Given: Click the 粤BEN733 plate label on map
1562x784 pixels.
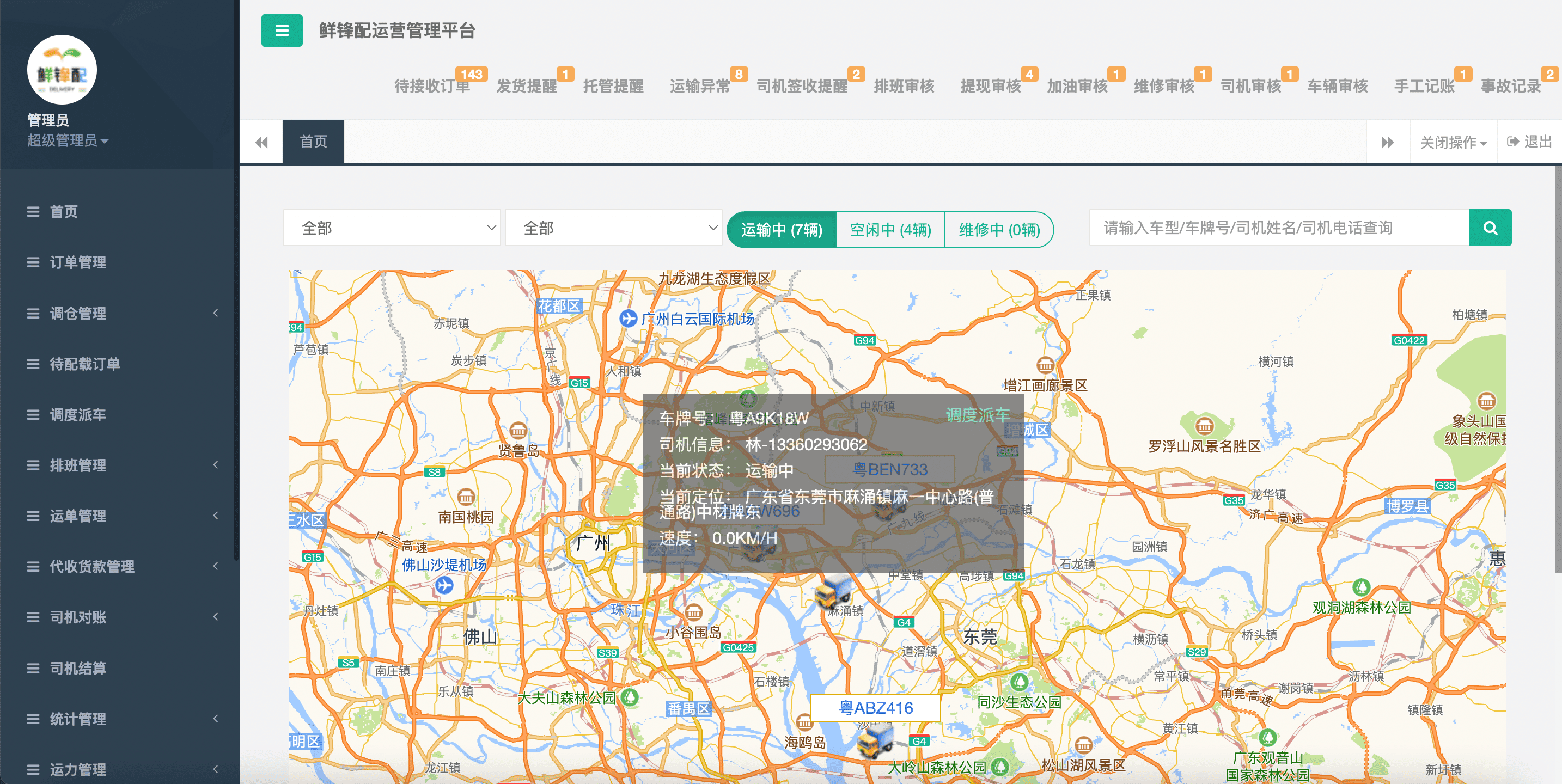Looking at the screenshot, I should [x=889, y=469].
